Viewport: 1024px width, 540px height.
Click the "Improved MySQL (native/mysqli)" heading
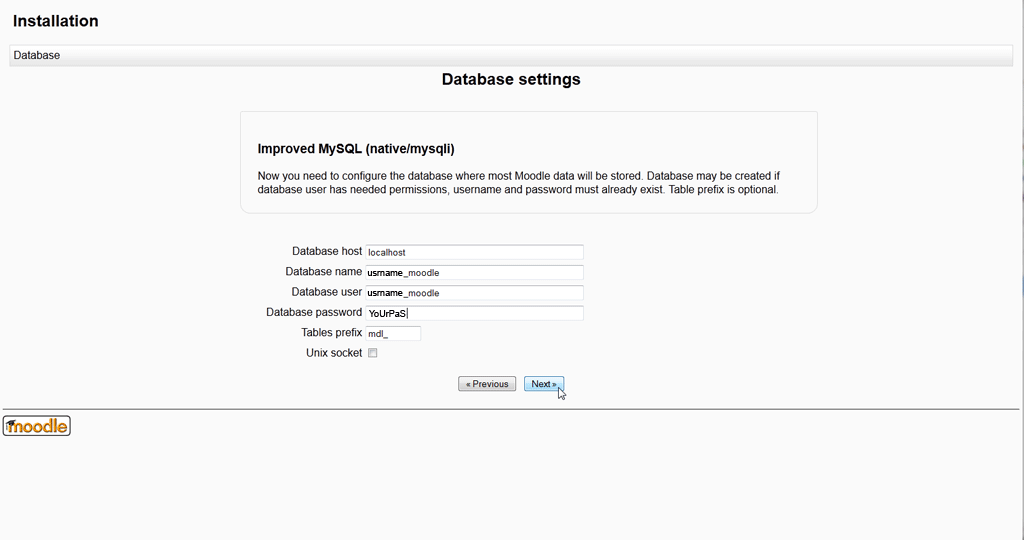tap(356, 149)
